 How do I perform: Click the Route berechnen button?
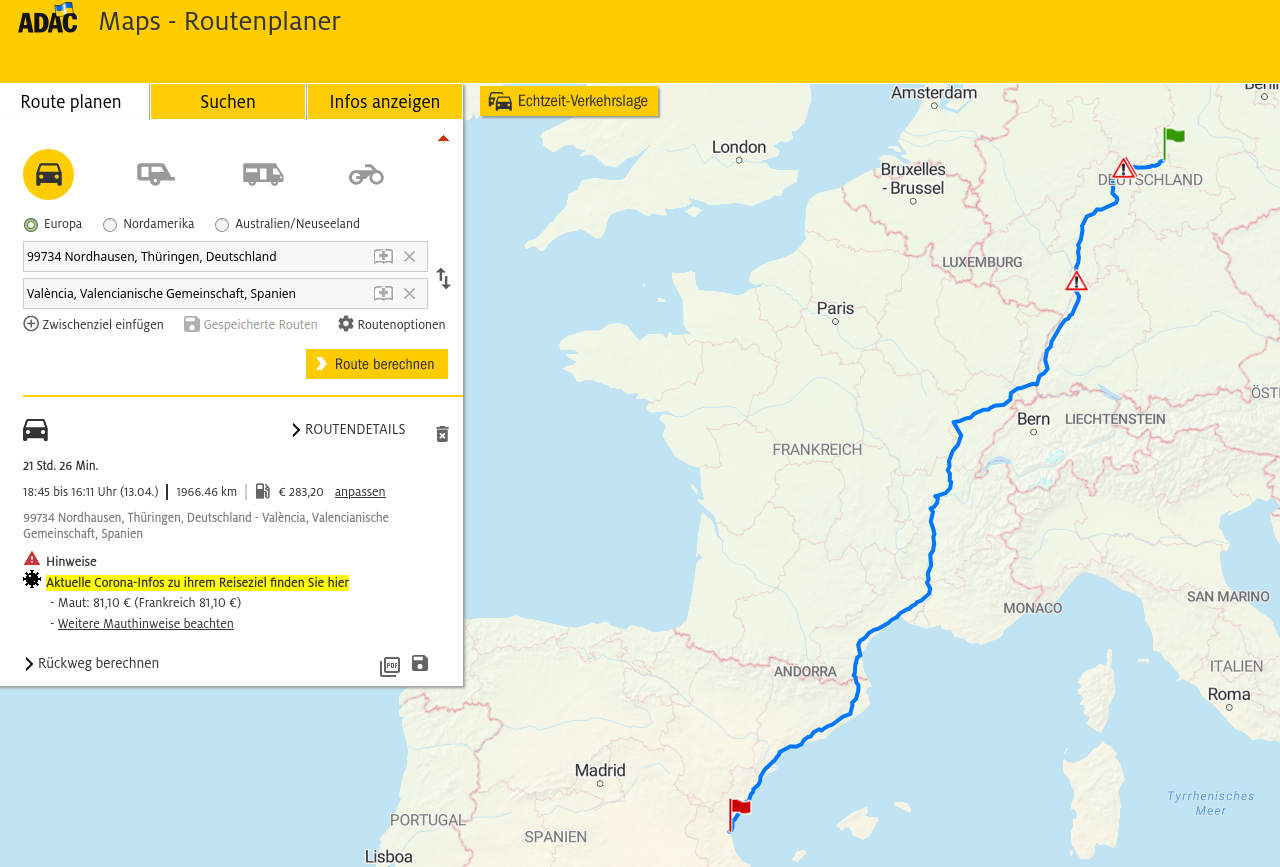tap(377, 364)
